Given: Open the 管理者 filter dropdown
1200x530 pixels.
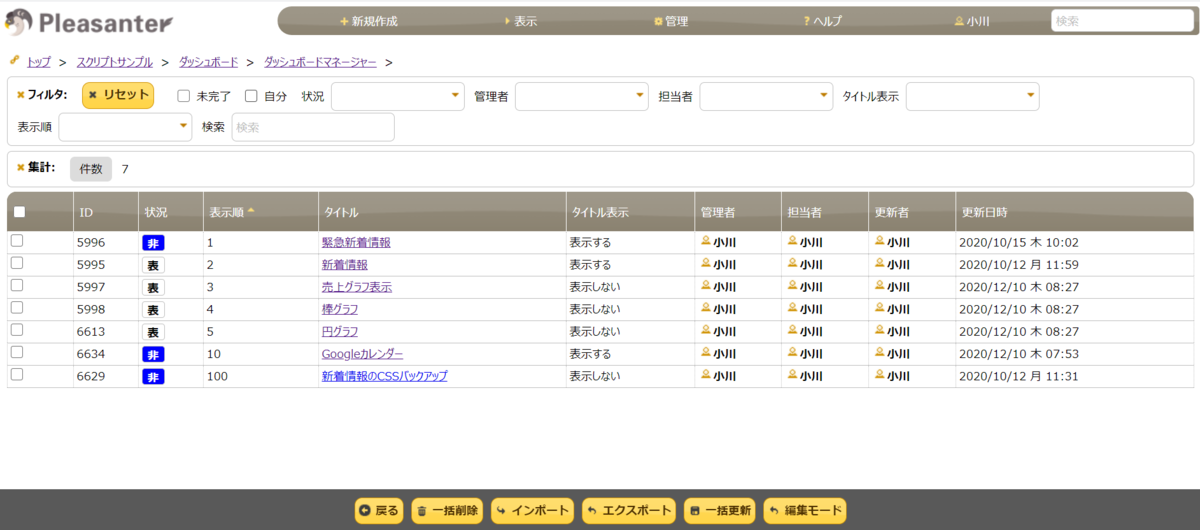Looking at the screenshot, I should coord(582,96).
